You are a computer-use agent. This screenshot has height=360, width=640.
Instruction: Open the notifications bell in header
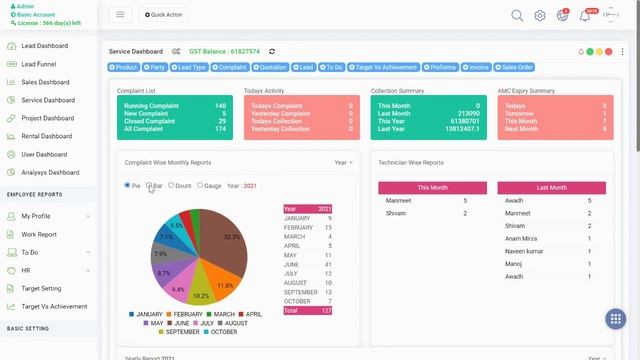585,16
